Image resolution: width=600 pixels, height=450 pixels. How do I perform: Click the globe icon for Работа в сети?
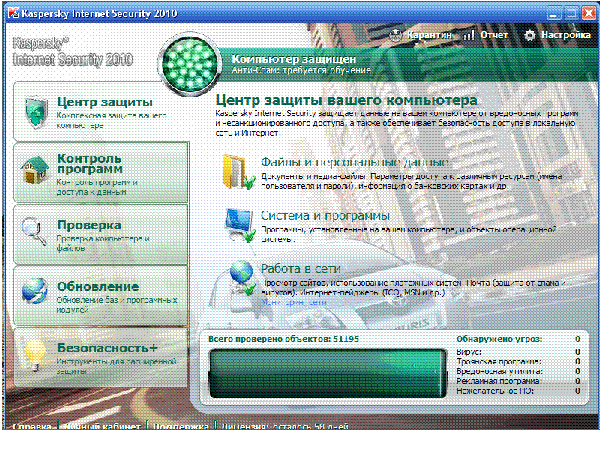pos(243,277)
